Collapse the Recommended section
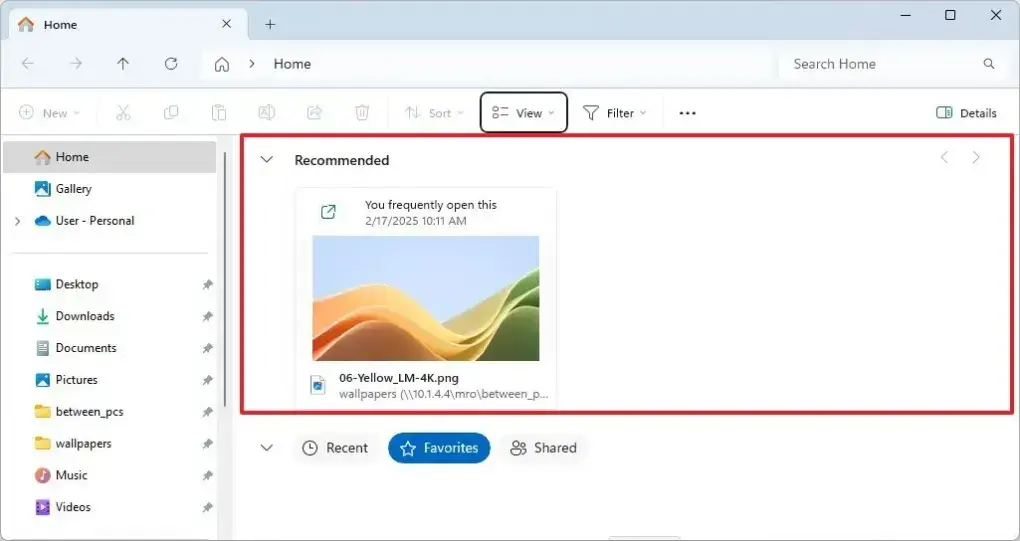 click(267, 159)
